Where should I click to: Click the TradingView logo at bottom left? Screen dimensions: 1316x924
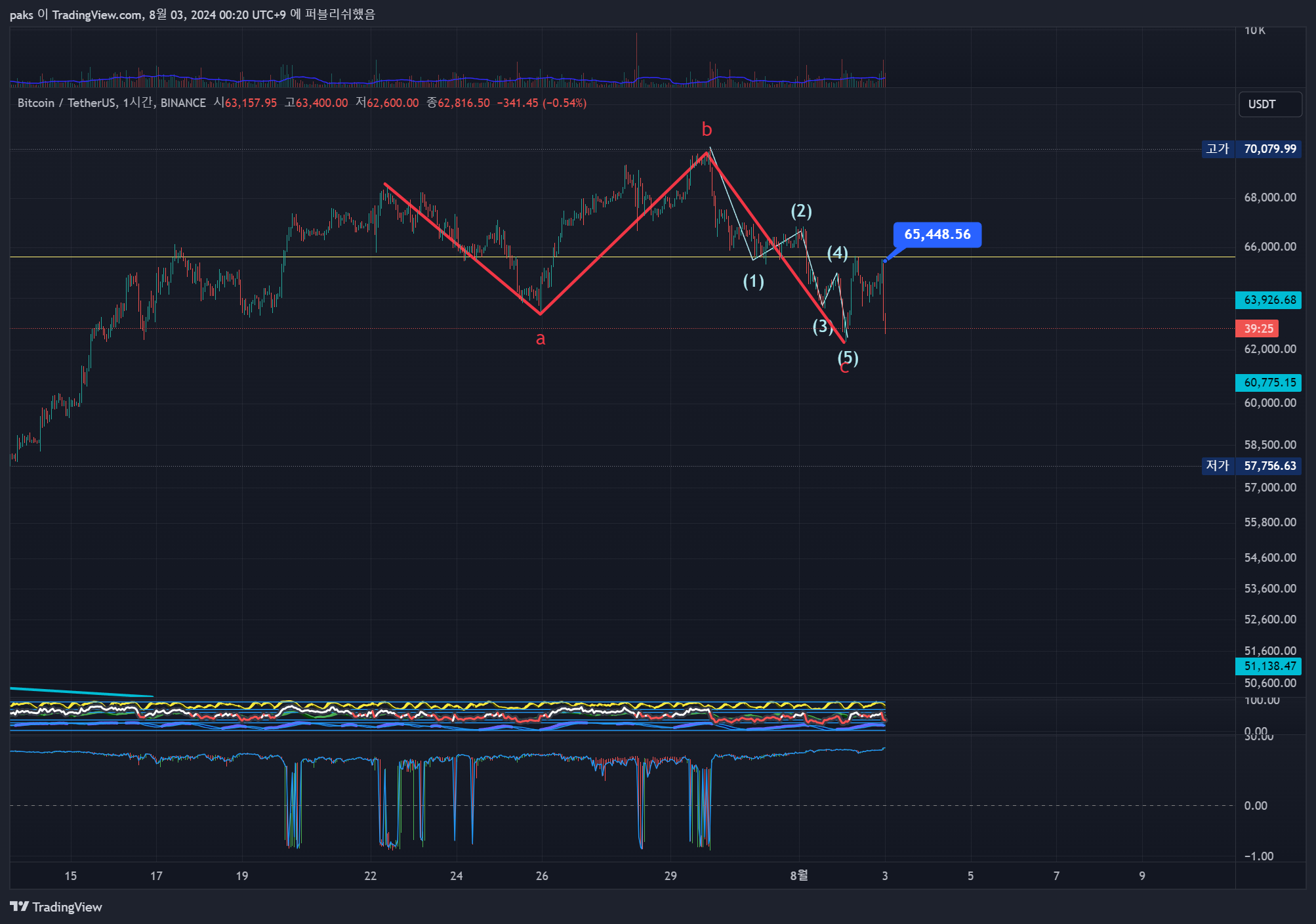click(x=56, y=906)
